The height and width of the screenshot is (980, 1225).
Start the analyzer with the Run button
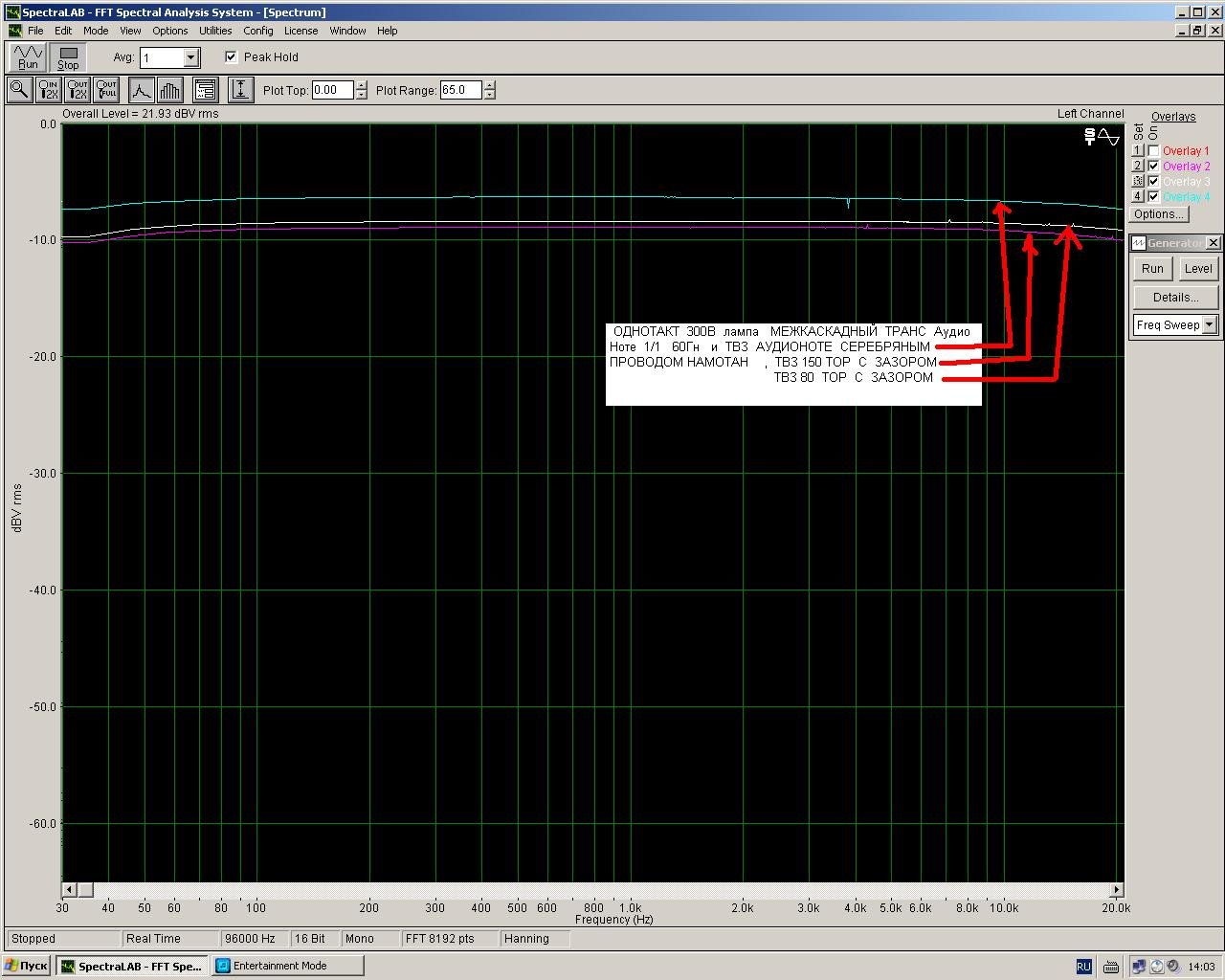click(28, 57)
